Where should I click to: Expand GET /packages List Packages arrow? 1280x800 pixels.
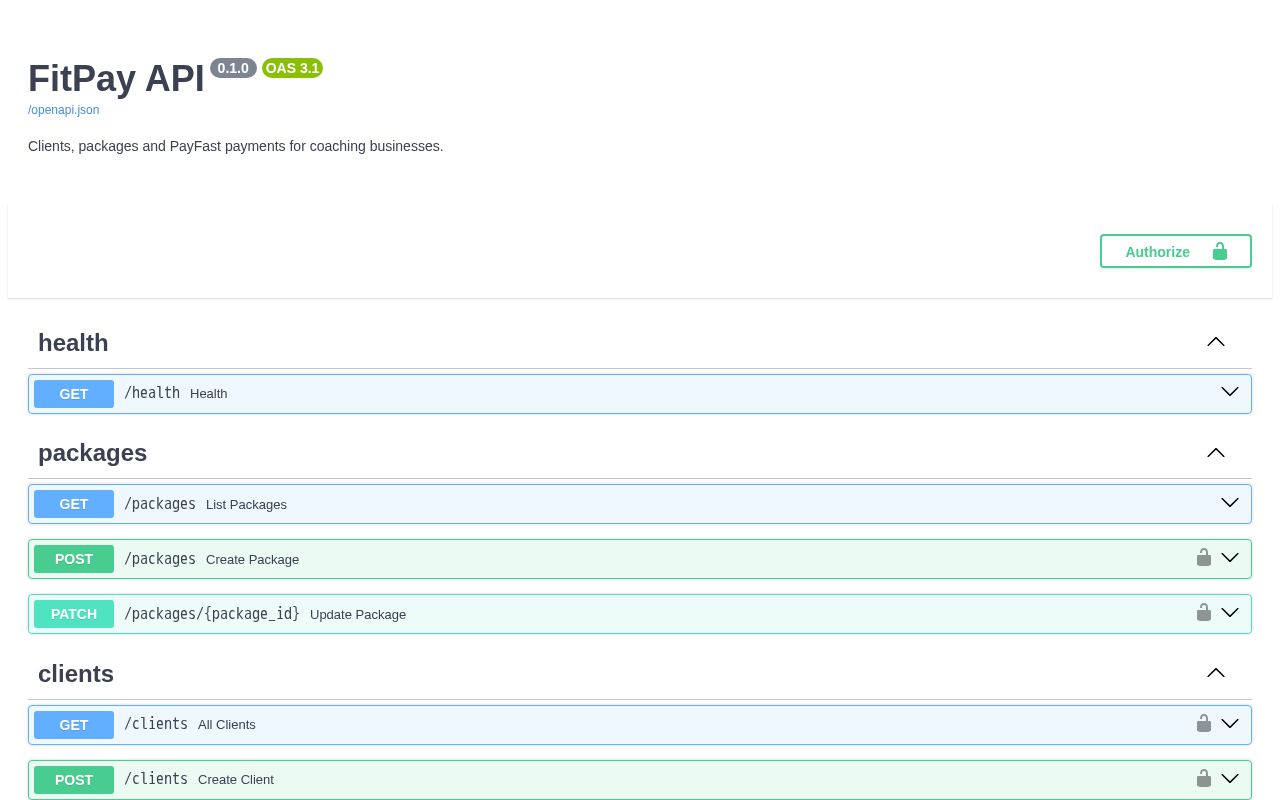(x=1230, y=503)
